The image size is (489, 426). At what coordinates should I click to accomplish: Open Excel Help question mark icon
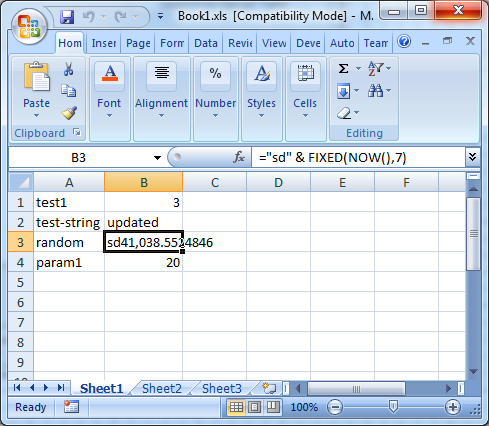pyautogui.click(x=404, y=42)
